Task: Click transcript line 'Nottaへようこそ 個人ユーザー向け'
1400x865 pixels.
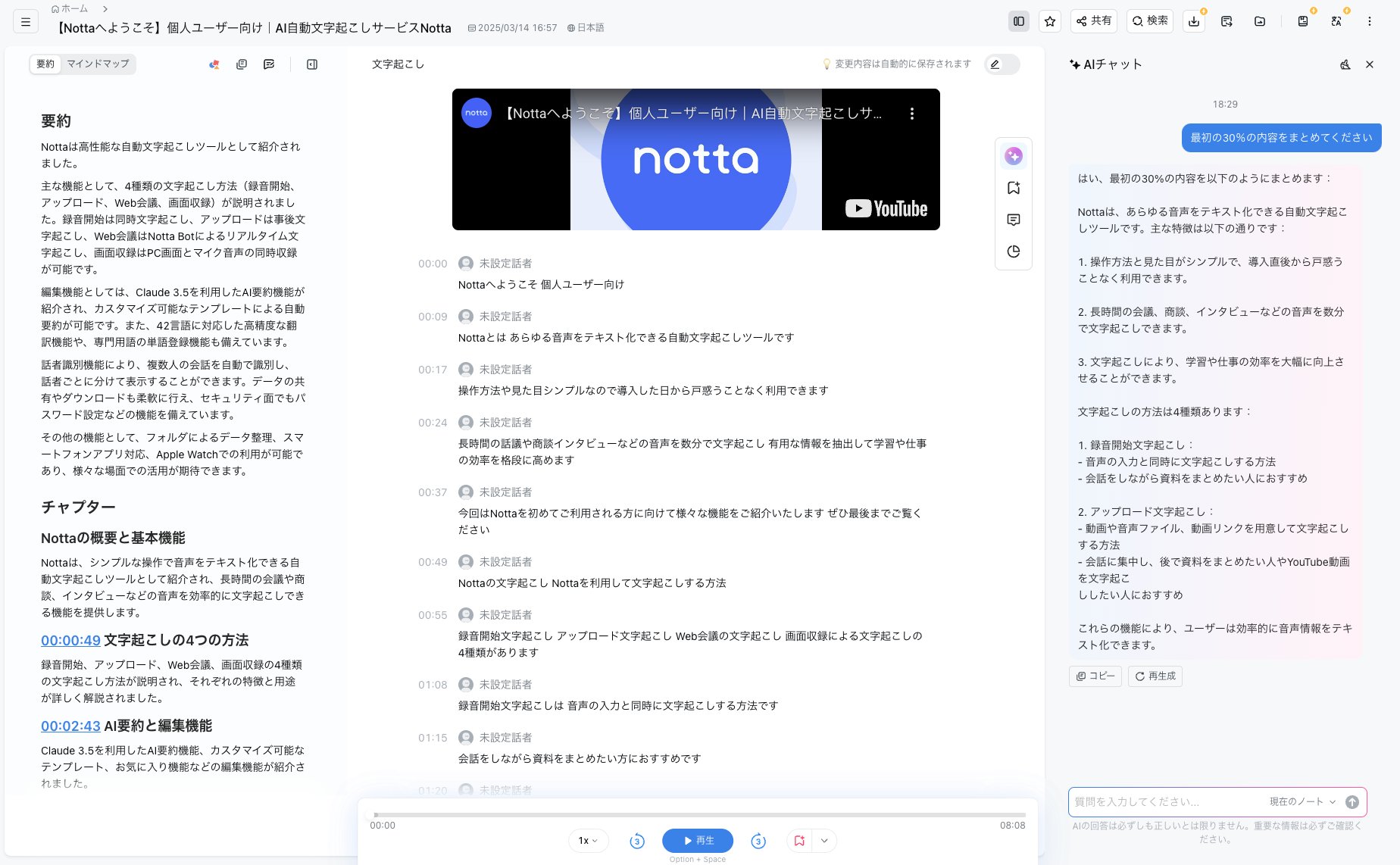Action: tap(542, 285)
